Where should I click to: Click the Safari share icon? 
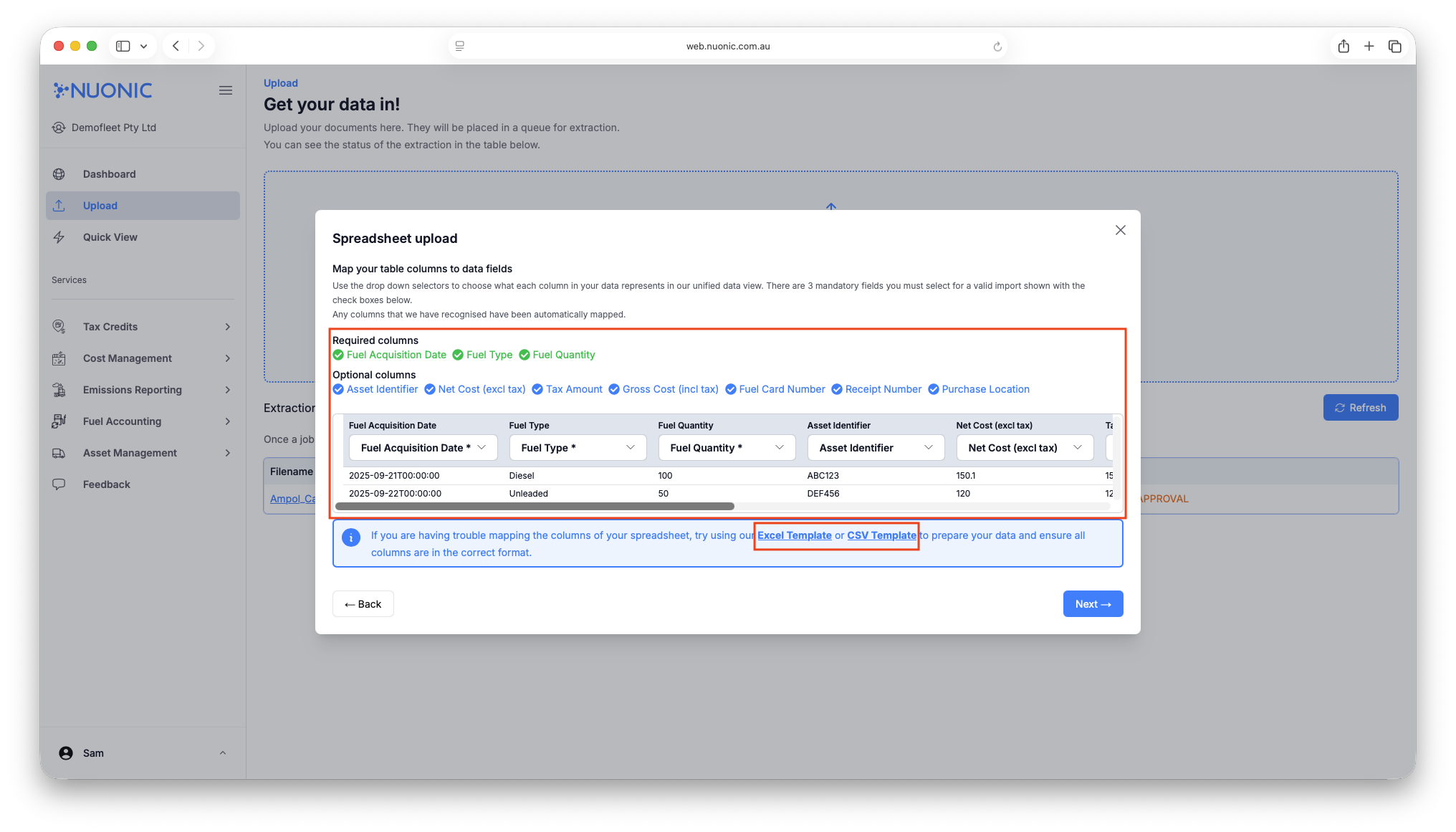pyautogui.click(x=1344, y=46)
